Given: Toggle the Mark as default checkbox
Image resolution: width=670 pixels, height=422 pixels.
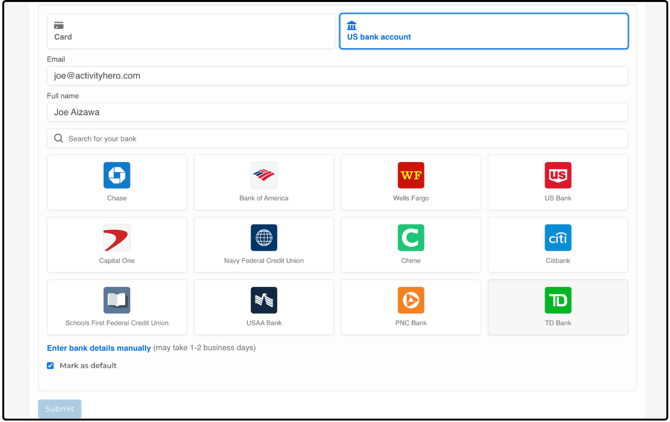Looking at the screenshot, I should (51, 366).
